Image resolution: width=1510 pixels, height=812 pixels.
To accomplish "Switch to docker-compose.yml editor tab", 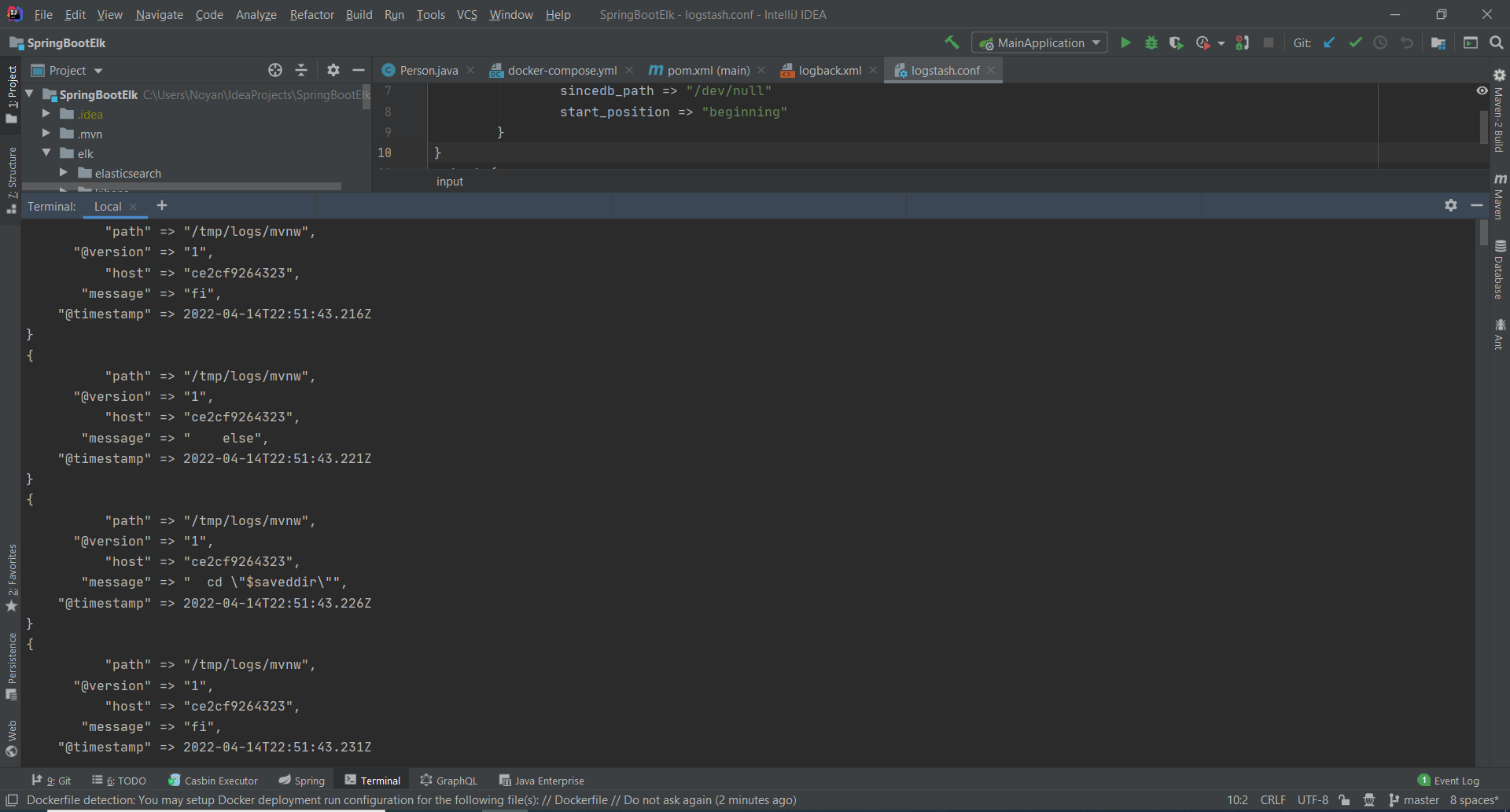I will pos(562,70).
